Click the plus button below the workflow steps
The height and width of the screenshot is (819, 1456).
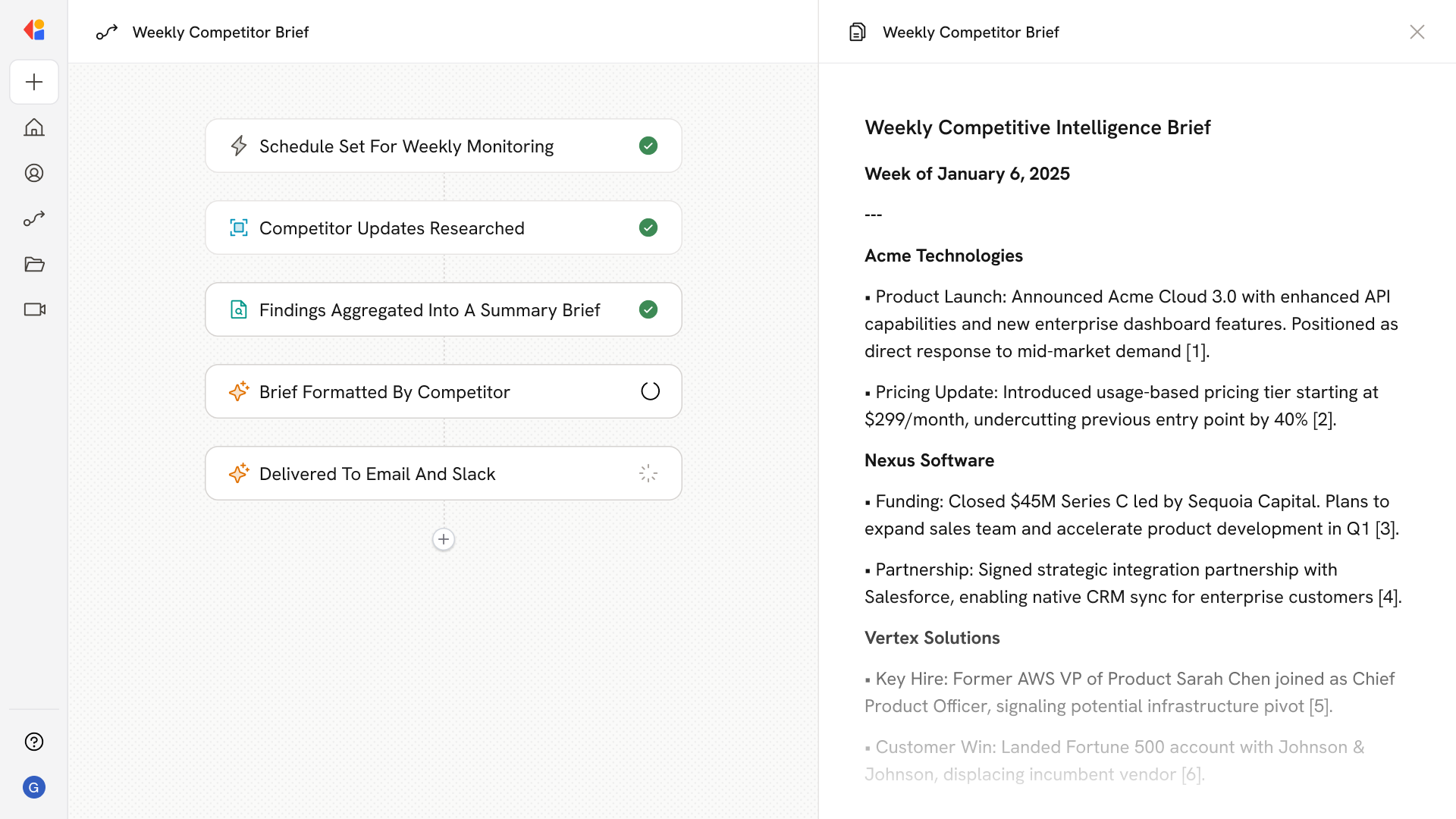click(444, 539)
